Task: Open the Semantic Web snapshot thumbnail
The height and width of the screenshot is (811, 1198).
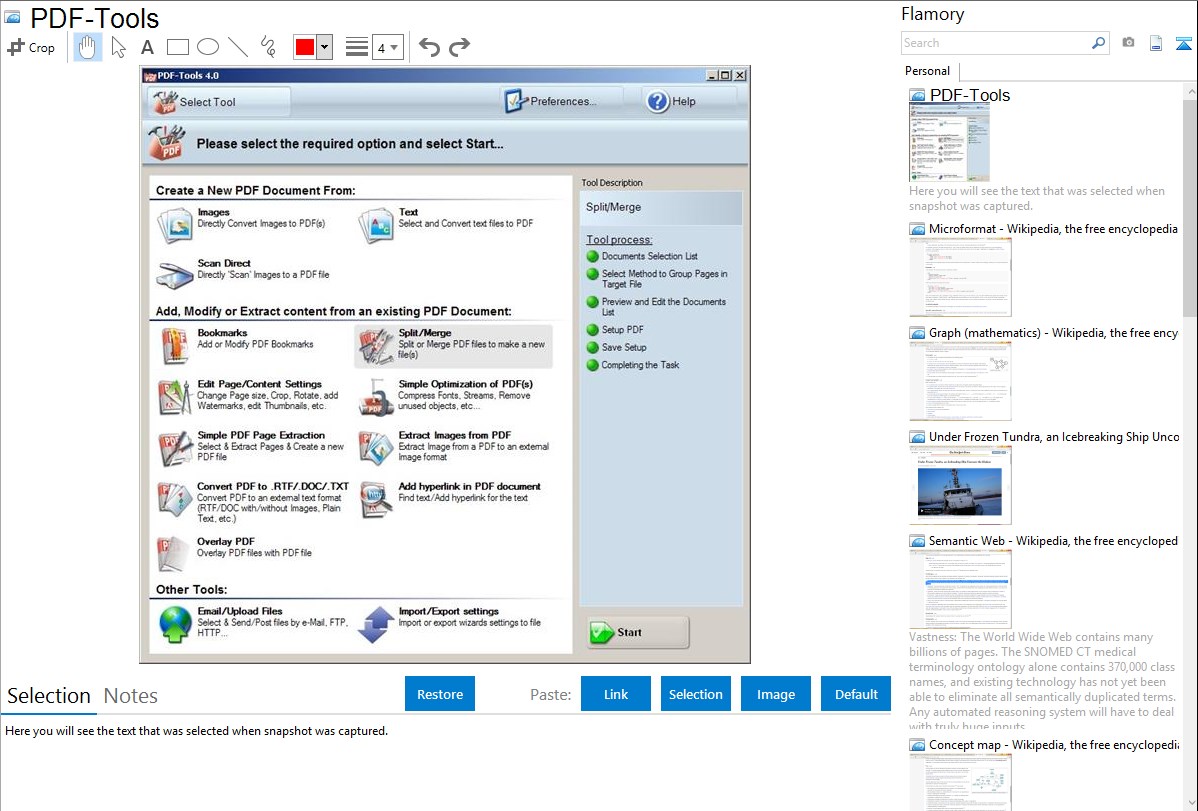Action: 960,589
